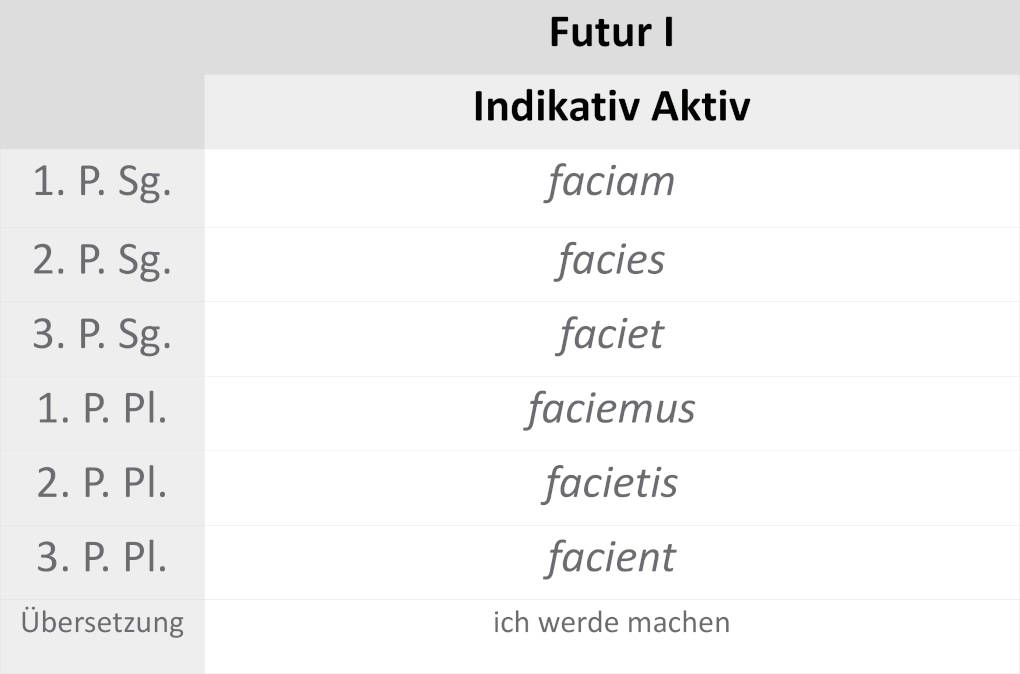Click the verb form "faciam"
The width and height of the screenshot is (1020, 674).
tap(611, 183)
